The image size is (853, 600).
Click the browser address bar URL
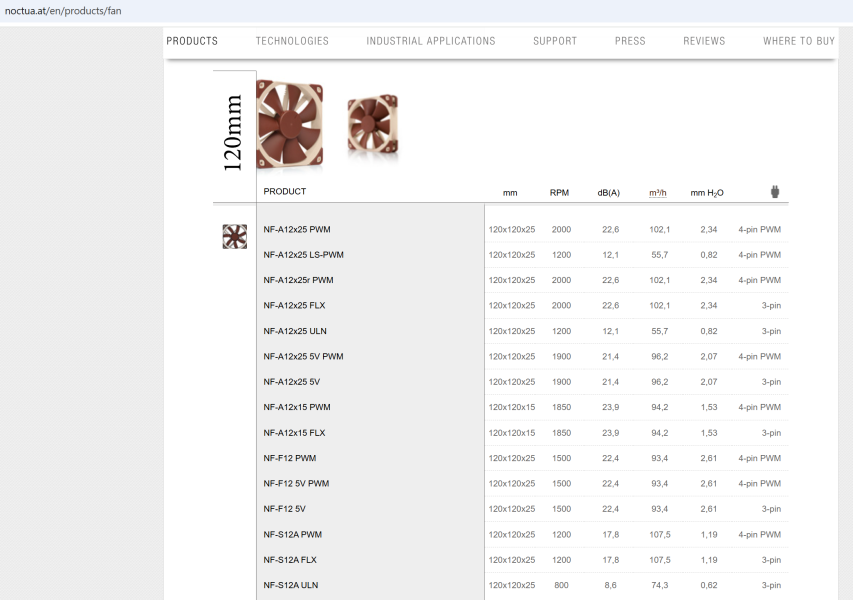click(63, 11)
